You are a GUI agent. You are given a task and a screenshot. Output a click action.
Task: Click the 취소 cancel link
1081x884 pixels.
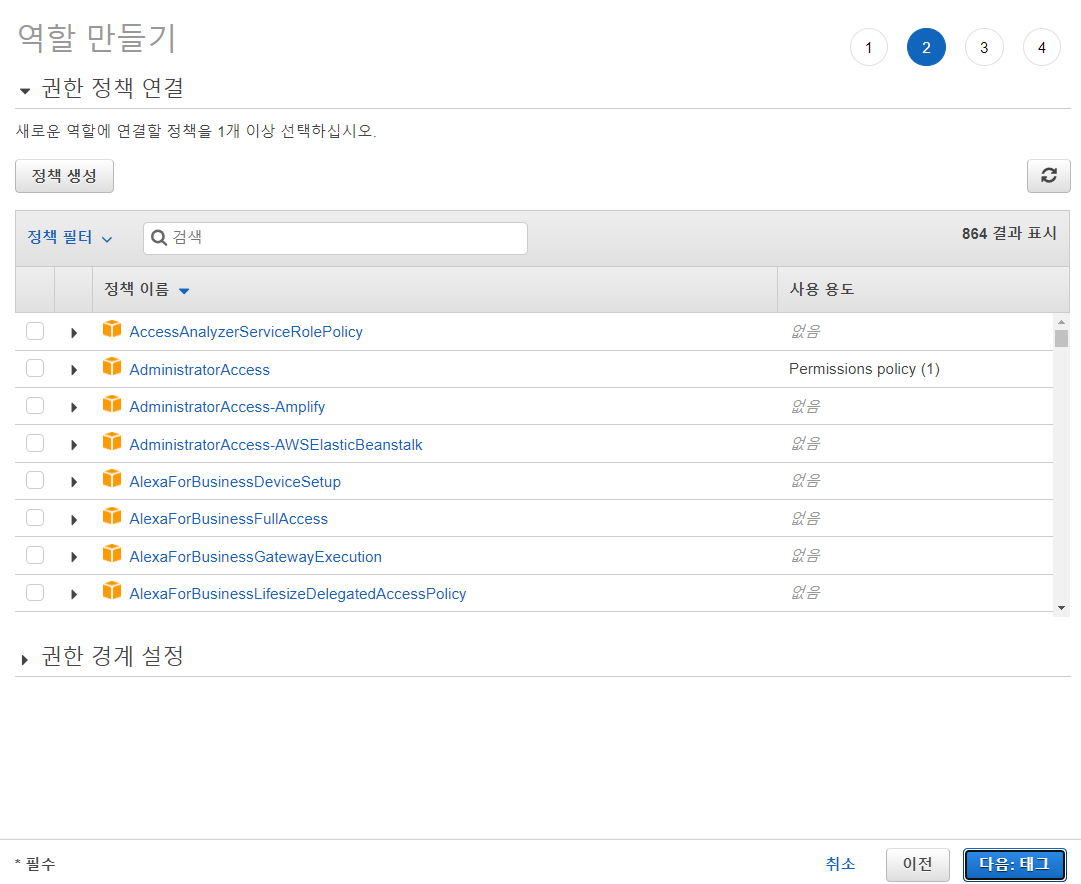(840, 864)
